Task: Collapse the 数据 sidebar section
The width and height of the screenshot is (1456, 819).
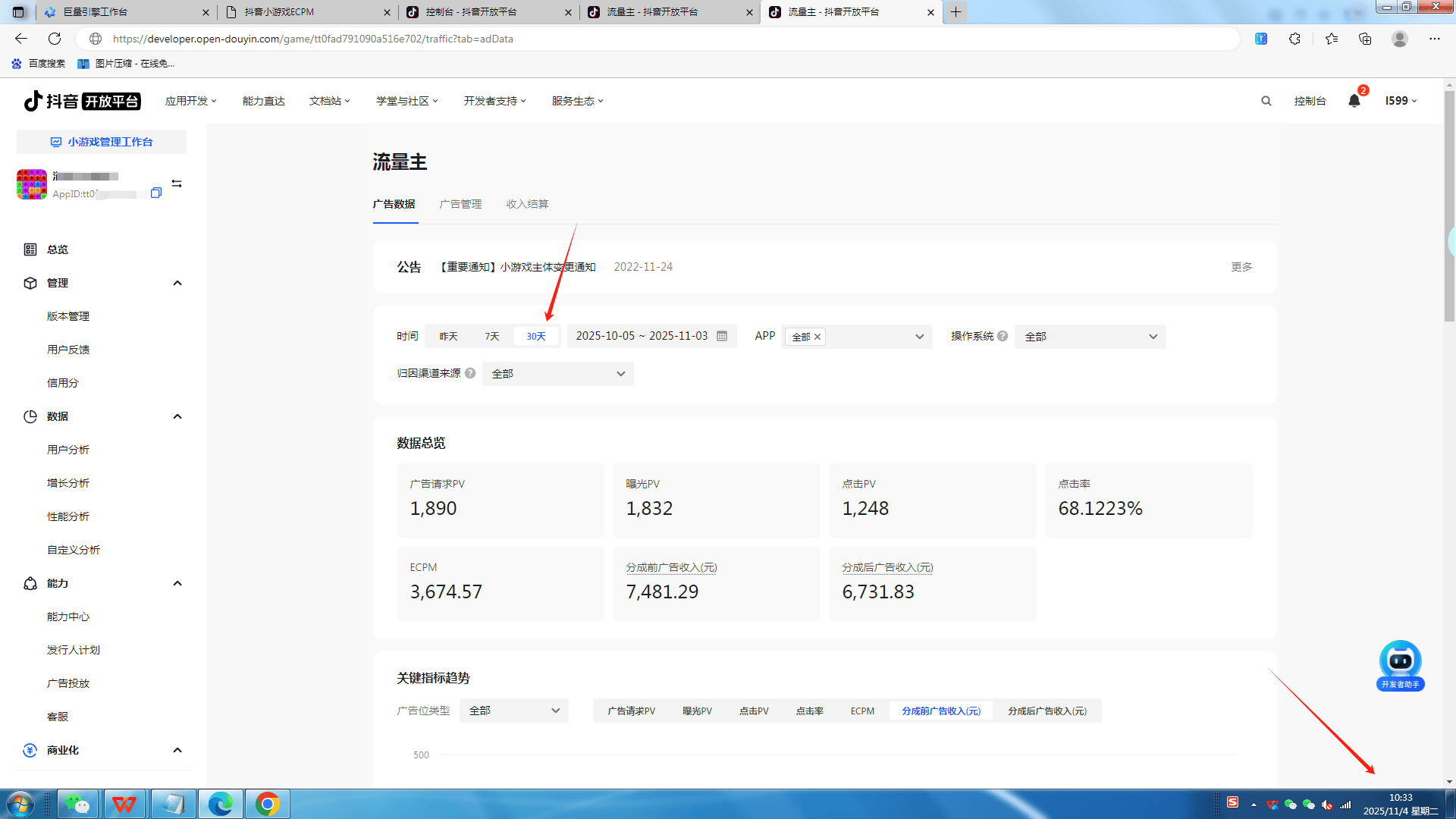Action: click(x=177, y=416)
